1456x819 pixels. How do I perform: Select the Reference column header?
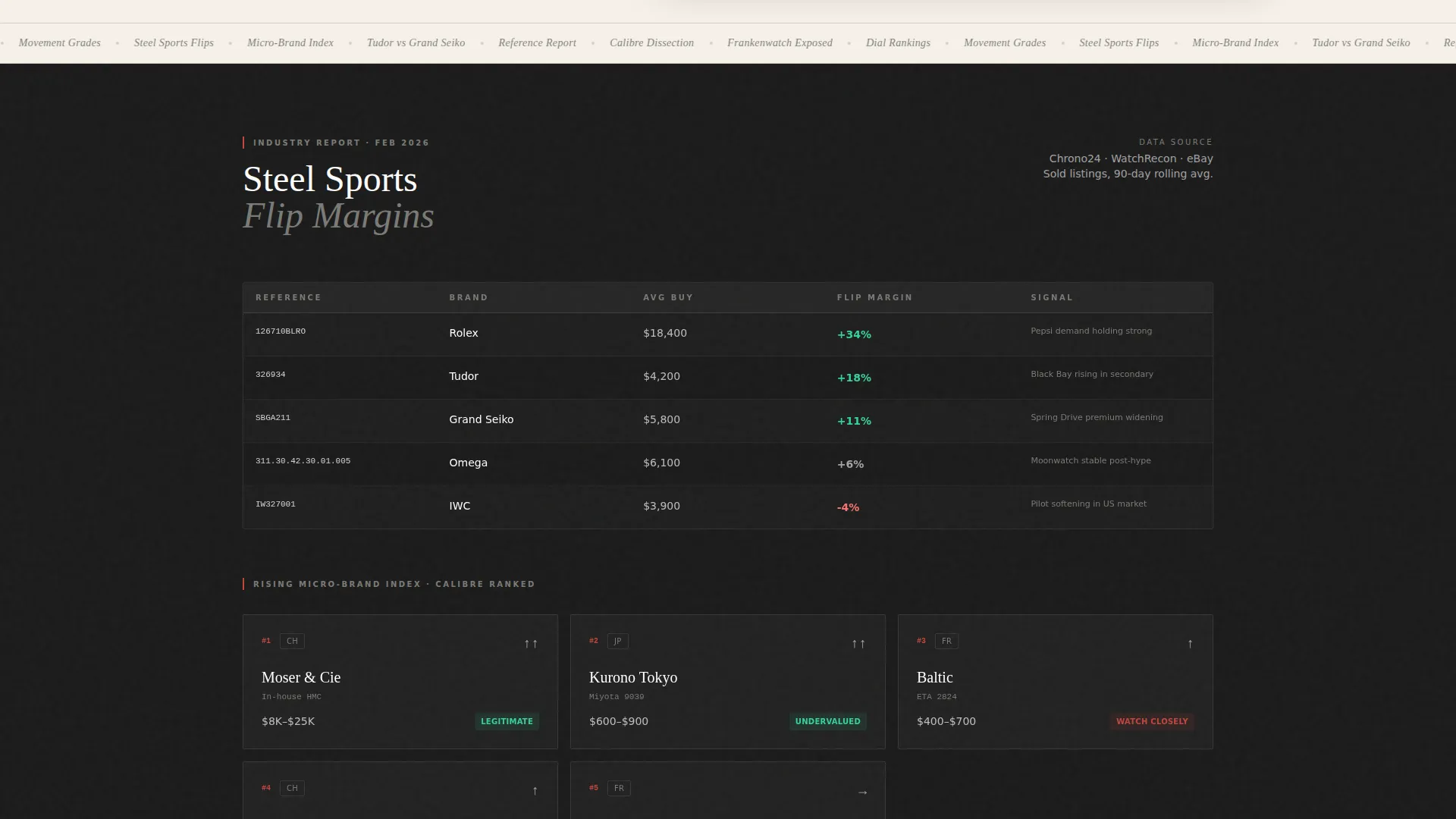click(x=288, y=297)
